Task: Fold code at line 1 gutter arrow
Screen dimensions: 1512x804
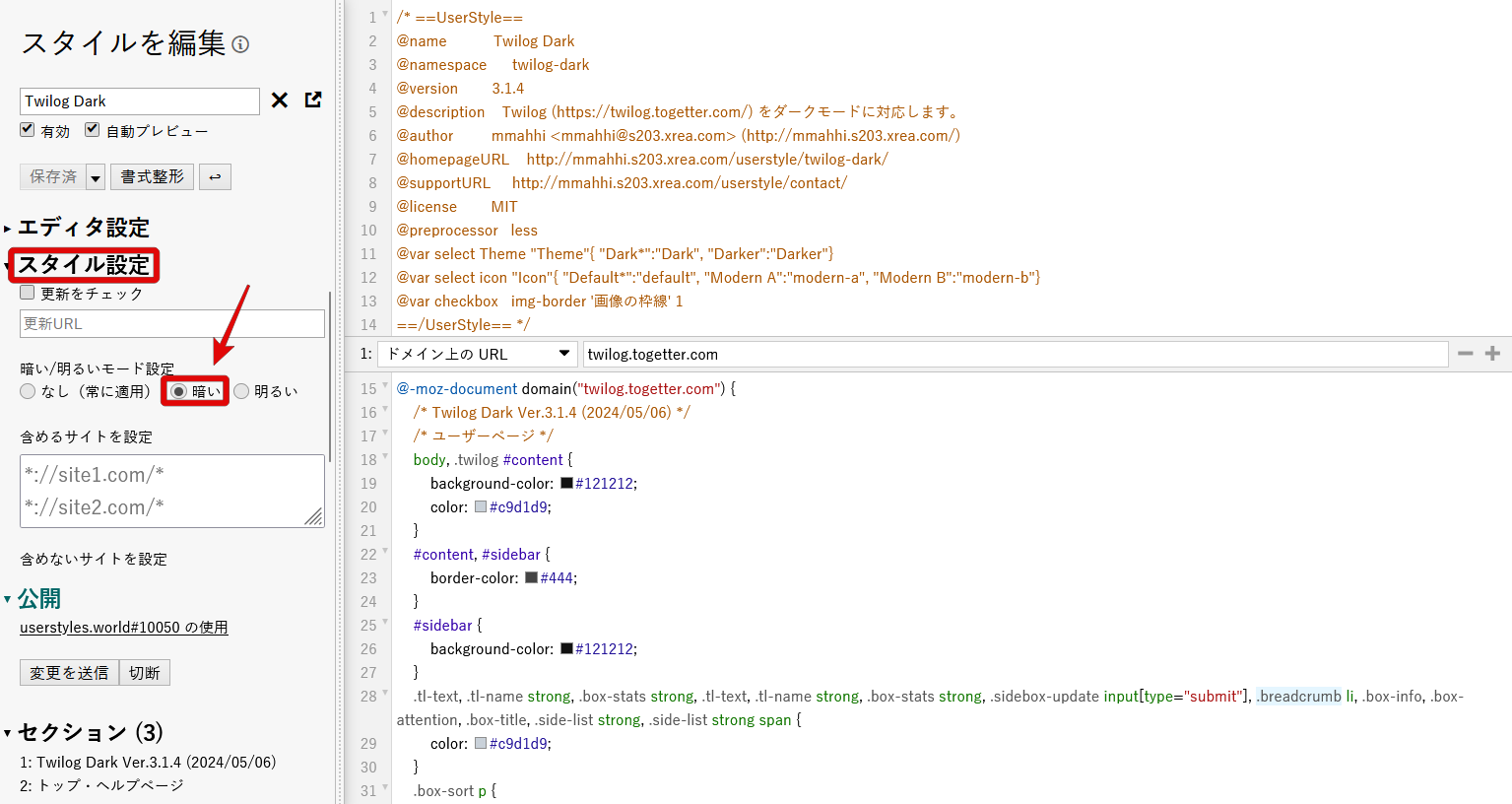Action: click(385, 16)
